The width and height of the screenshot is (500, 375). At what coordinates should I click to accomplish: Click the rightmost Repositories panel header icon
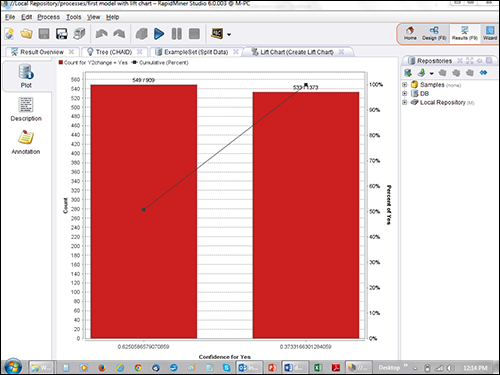(489, 61)
